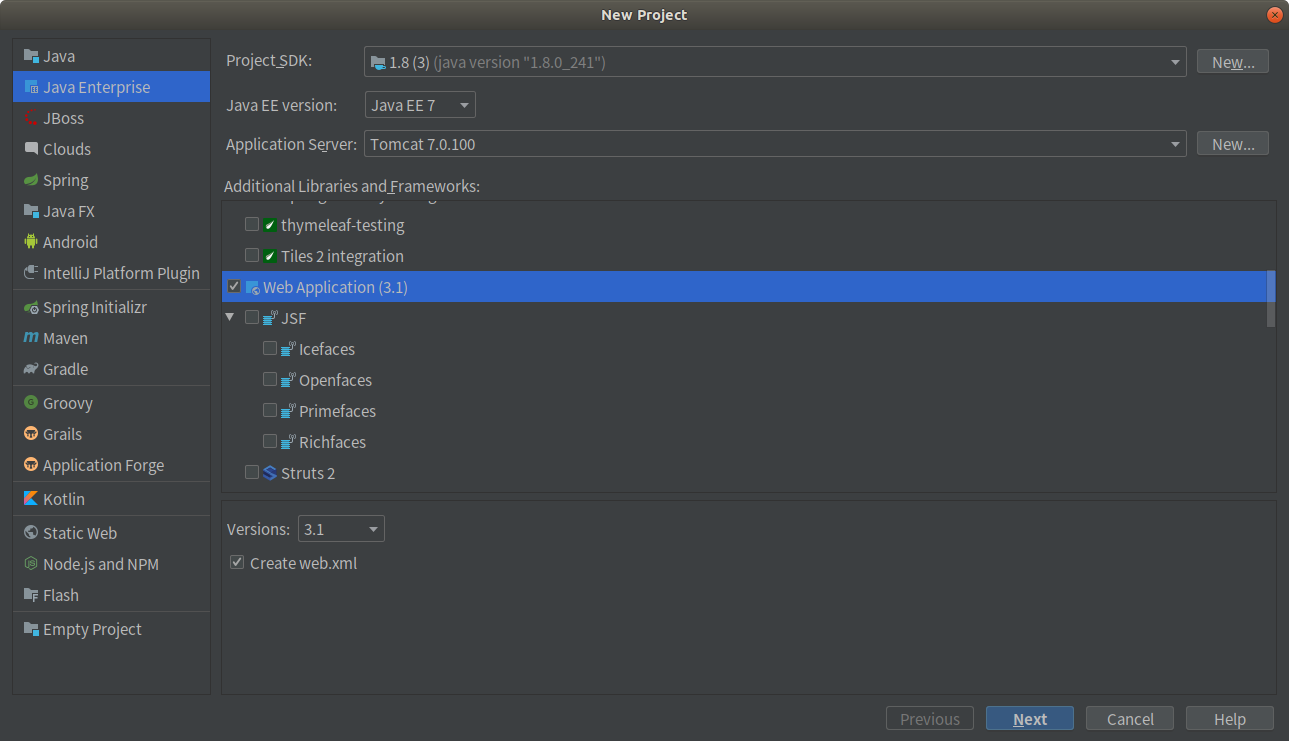Uncheck the Create web.xml option

(x=237, y=562)
